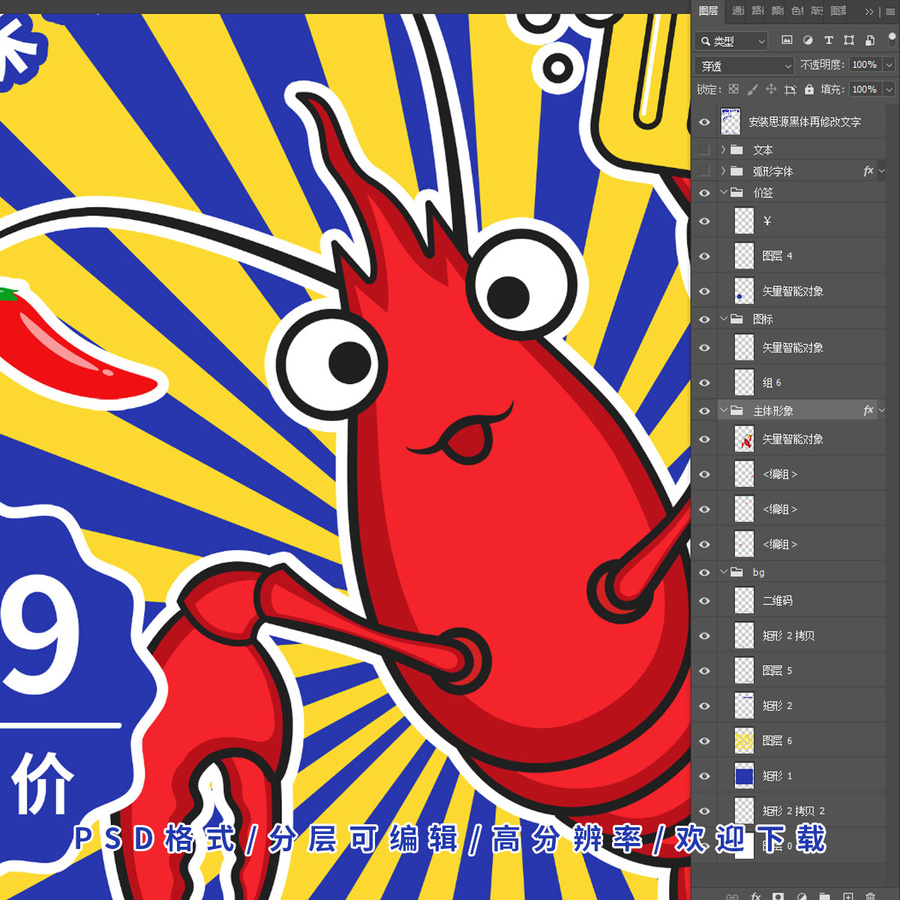Click the lock image pixels brush icon

tap(752, 89)
